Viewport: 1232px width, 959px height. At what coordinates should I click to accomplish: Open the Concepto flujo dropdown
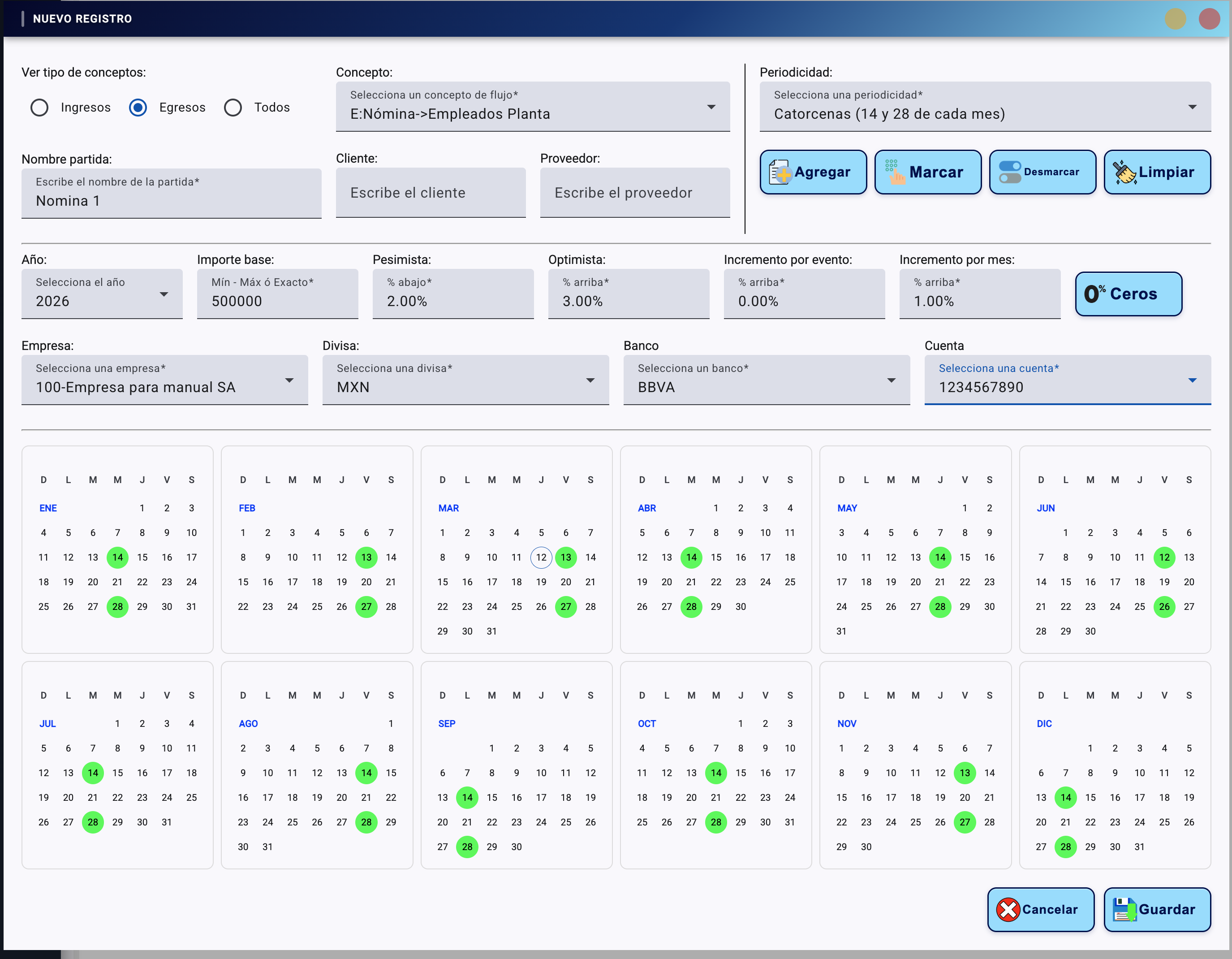(711, 107)
